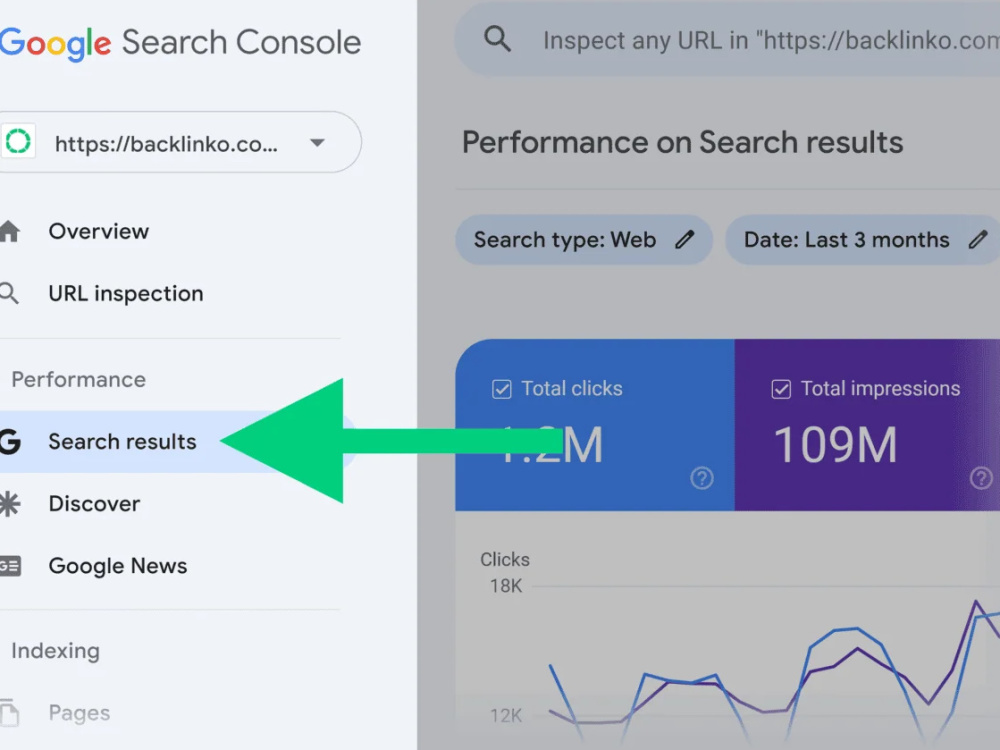This screenshot has height=750, width=1000.
Task: Click the Clicks axis label on chart
Action: click(x=504, y=559)
